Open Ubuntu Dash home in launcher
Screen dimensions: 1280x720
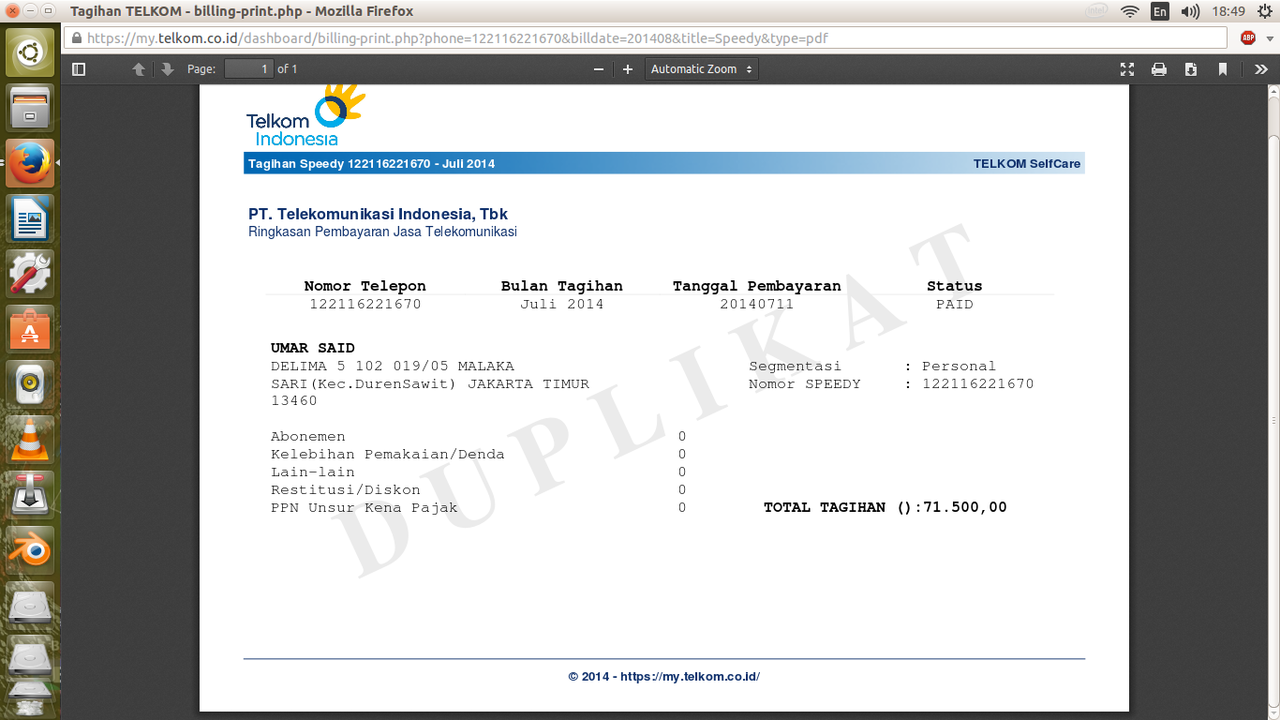pyautogui.click(x=30, y=52)
